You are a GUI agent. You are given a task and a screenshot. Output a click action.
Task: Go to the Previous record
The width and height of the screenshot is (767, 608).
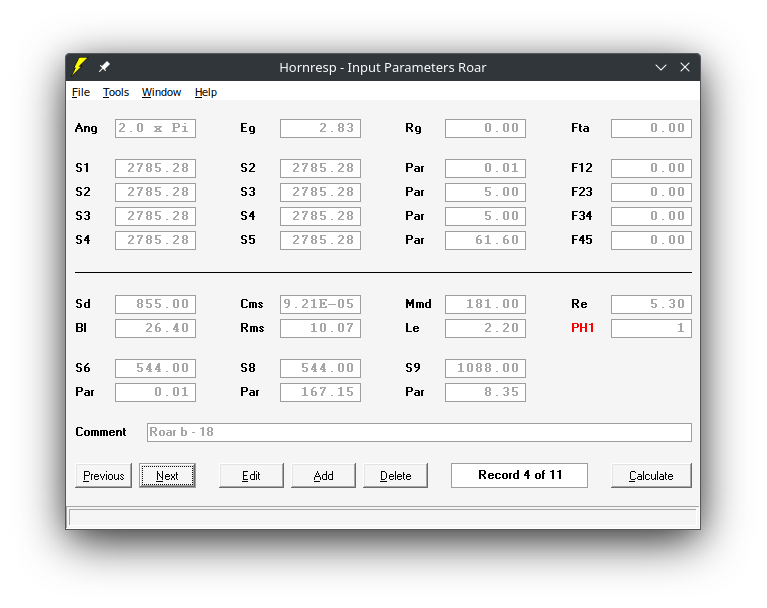click(104, 475)
